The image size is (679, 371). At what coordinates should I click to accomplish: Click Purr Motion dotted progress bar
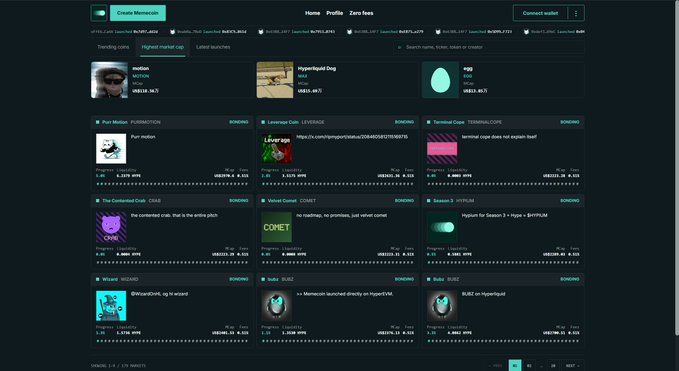tap(172, 184)
